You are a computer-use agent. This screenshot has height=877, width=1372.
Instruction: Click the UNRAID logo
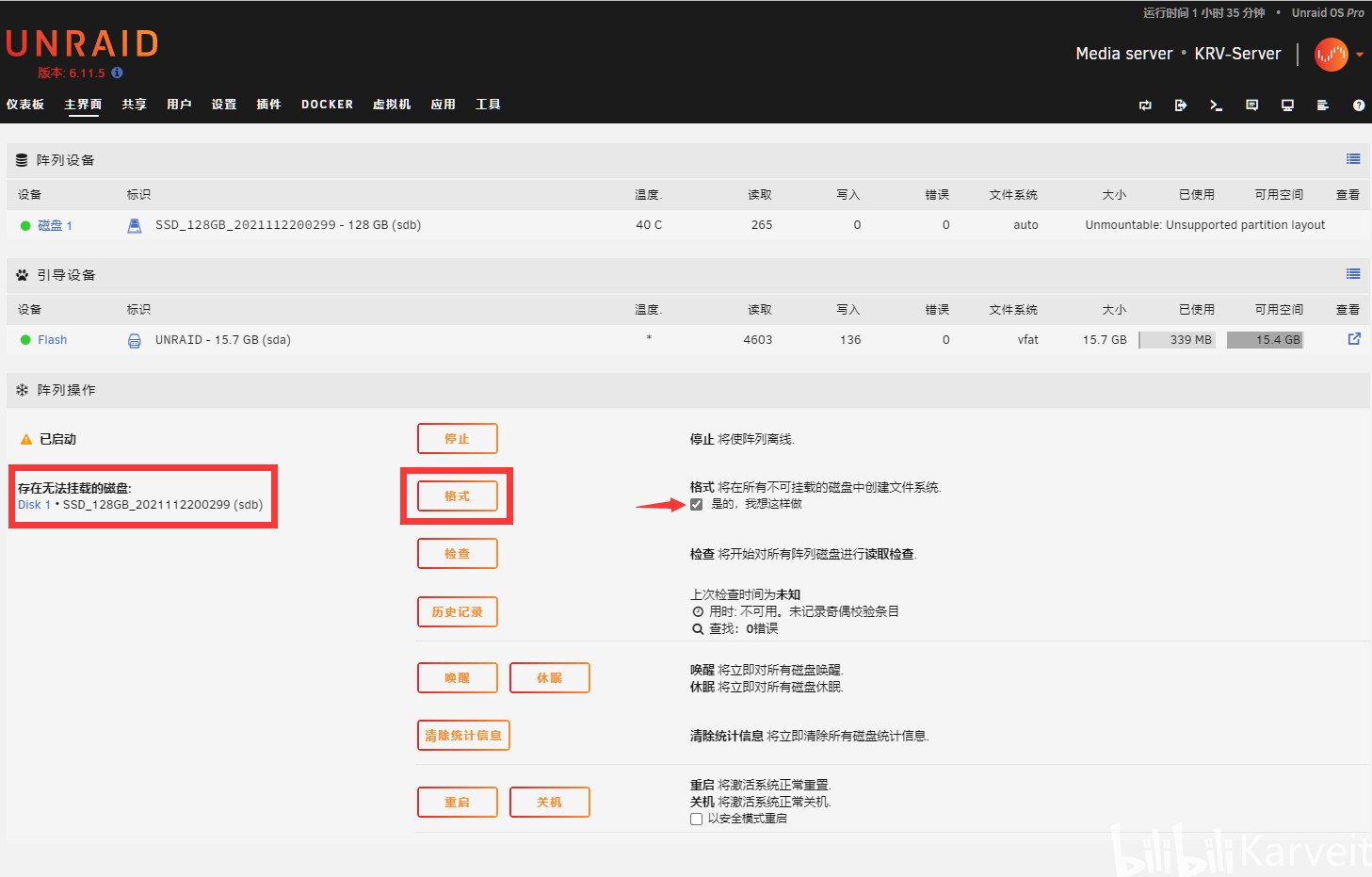click(82, 44)
